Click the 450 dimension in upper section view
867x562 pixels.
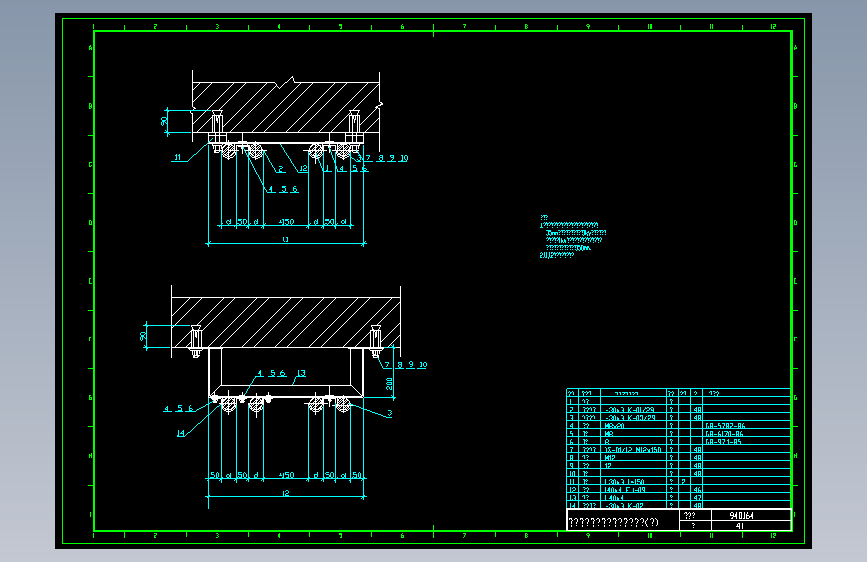286,222
